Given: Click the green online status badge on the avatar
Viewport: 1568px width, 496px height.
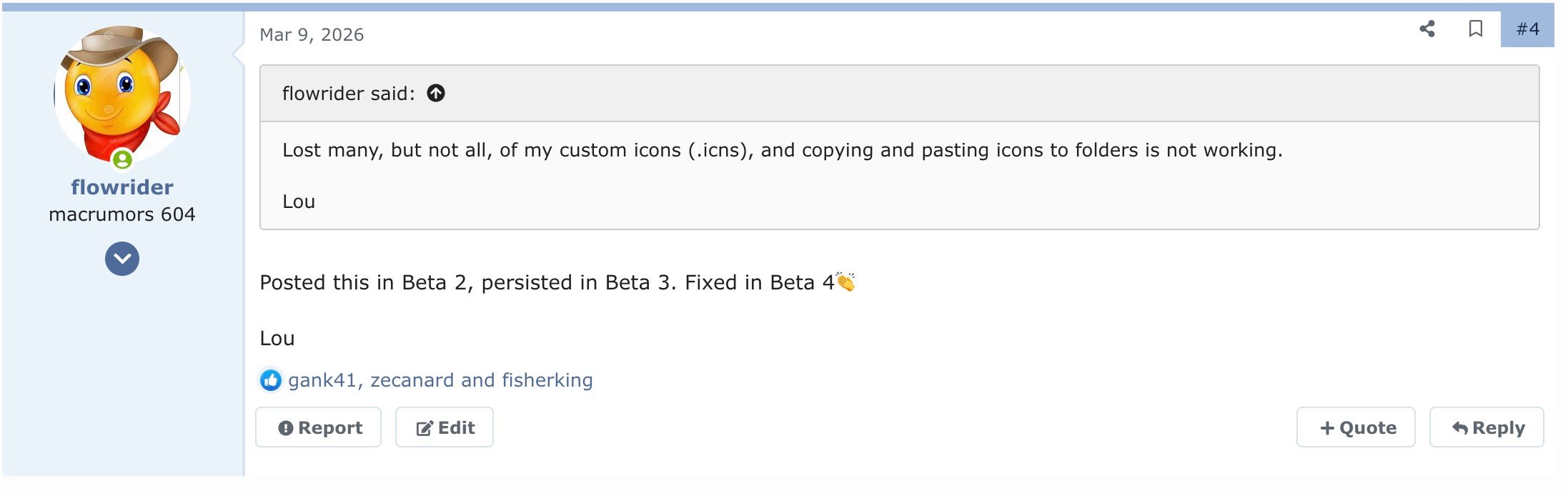Looking at the screenshot, I should click(122, 159).
